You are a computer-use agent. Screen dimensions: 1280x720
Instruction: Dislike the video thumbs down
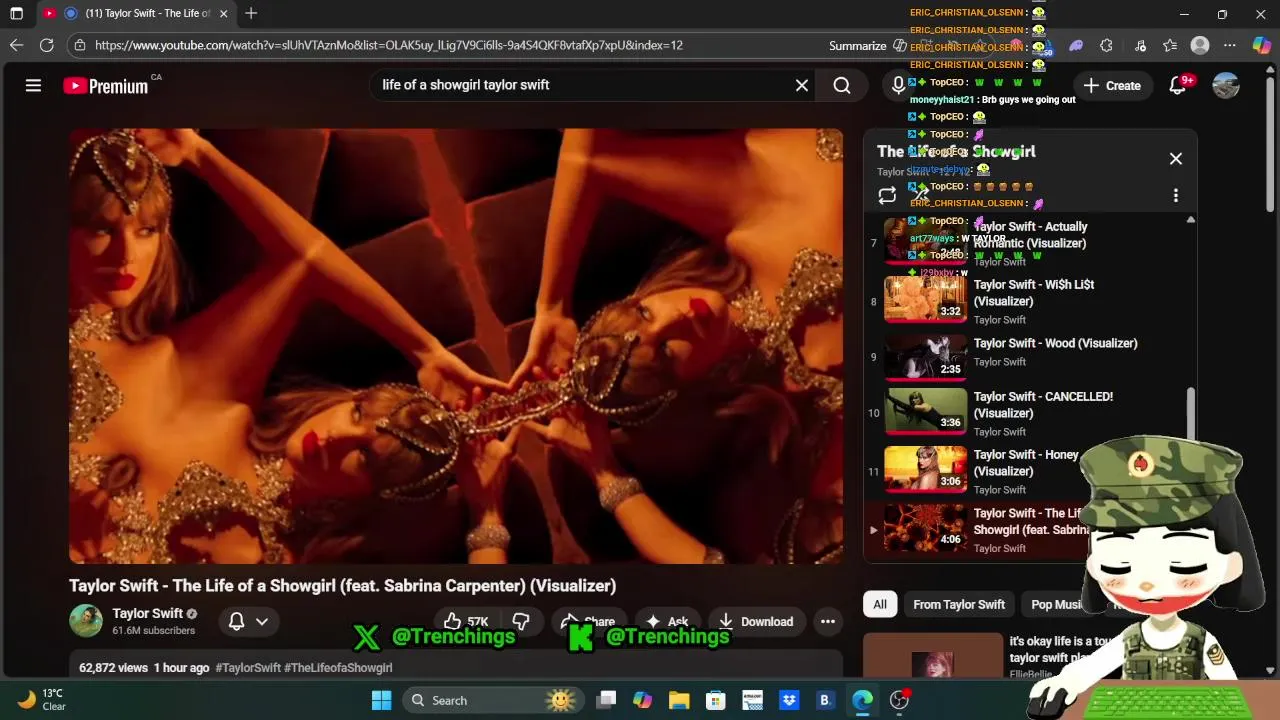point(520,621)
